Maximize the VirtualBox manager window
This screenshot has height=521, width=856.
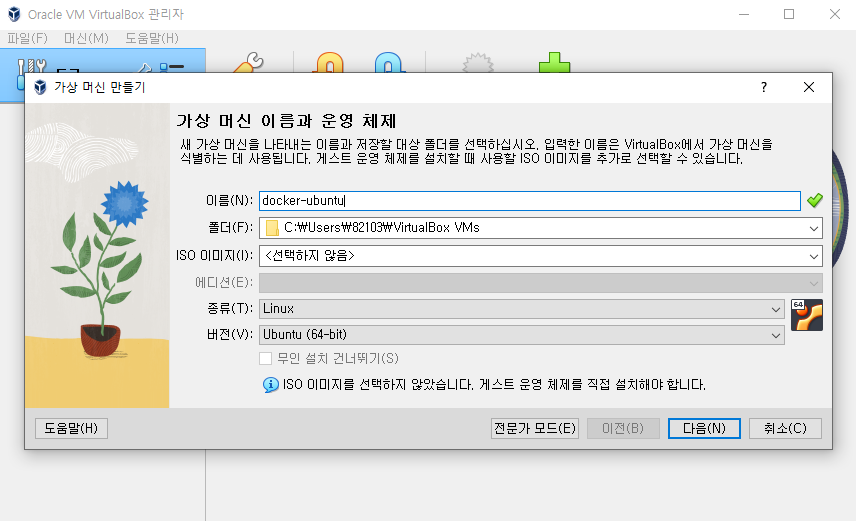point(789,14)
